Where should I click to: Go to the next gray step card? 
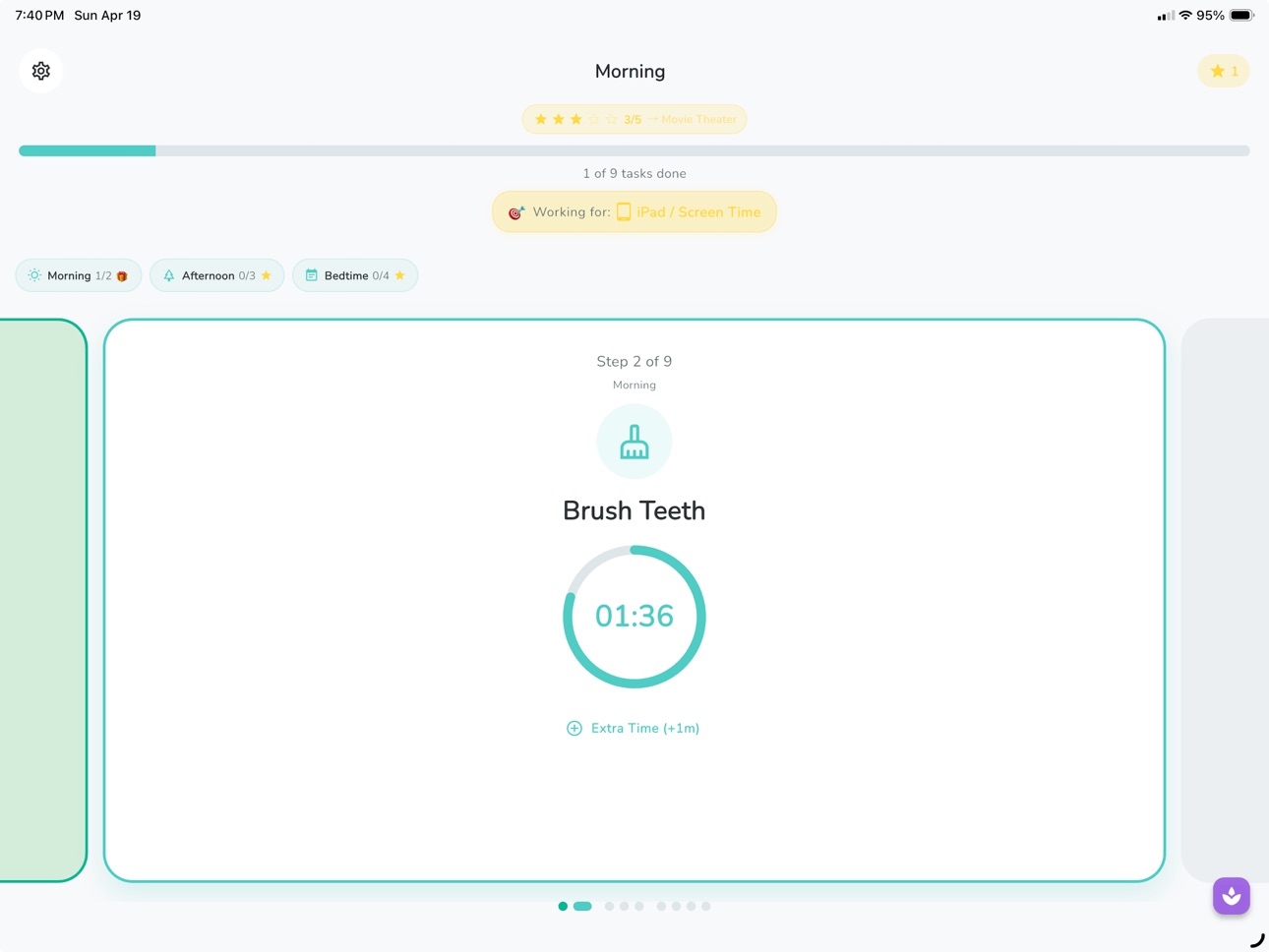1225,600
